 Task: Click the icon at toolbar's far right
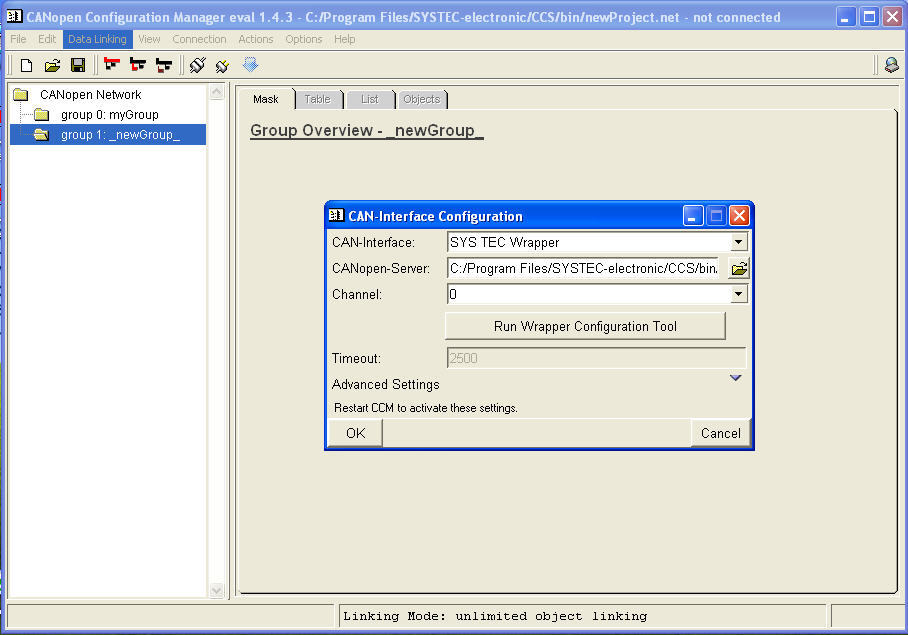[x=890, y=64]
